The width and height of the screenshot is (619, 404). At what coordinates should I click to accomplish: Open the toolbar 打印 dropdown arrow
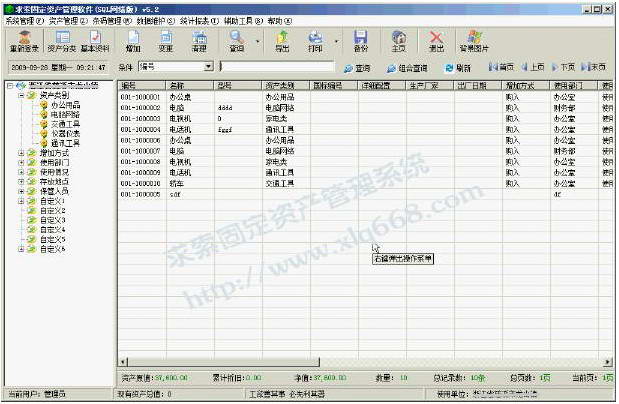pyautogui.click(x=336, y=41)
